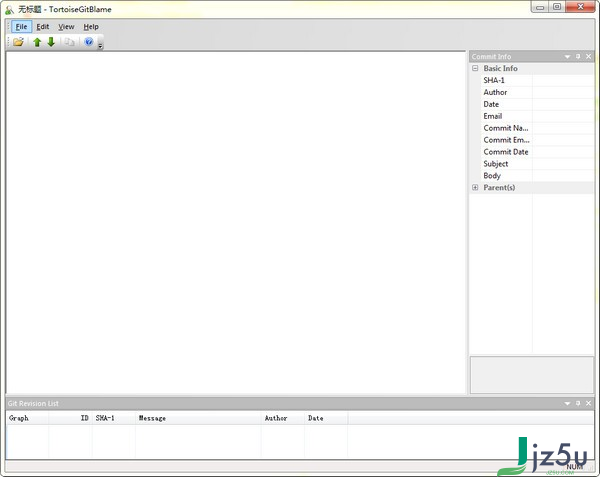The image size is (600, 477).
Task: Close the Commit Info panel
Action: pyautogui.click(x=589, y=57)
